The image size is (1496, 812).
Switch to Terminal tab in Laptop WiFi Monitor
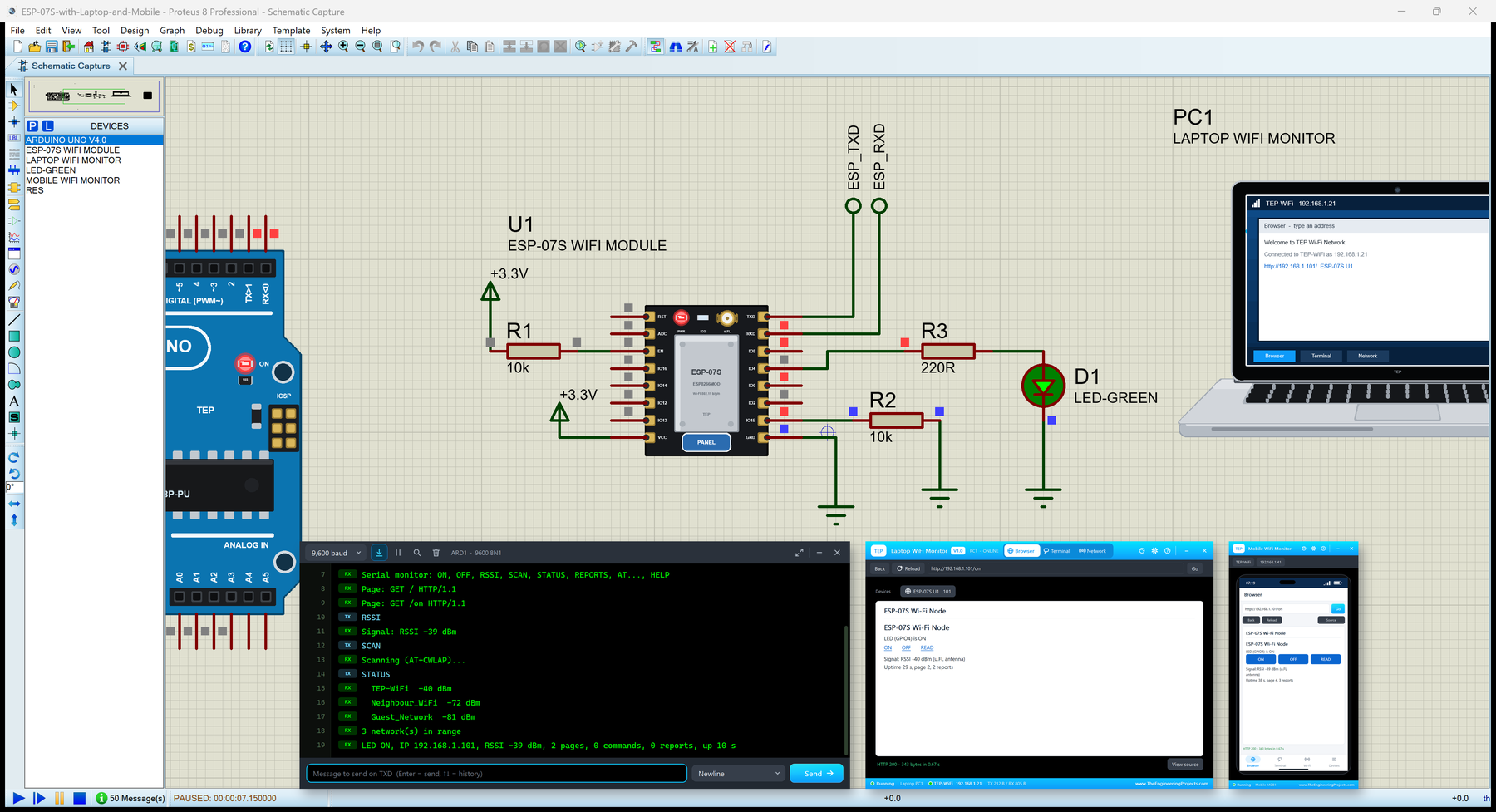[x=1057, y=551]
